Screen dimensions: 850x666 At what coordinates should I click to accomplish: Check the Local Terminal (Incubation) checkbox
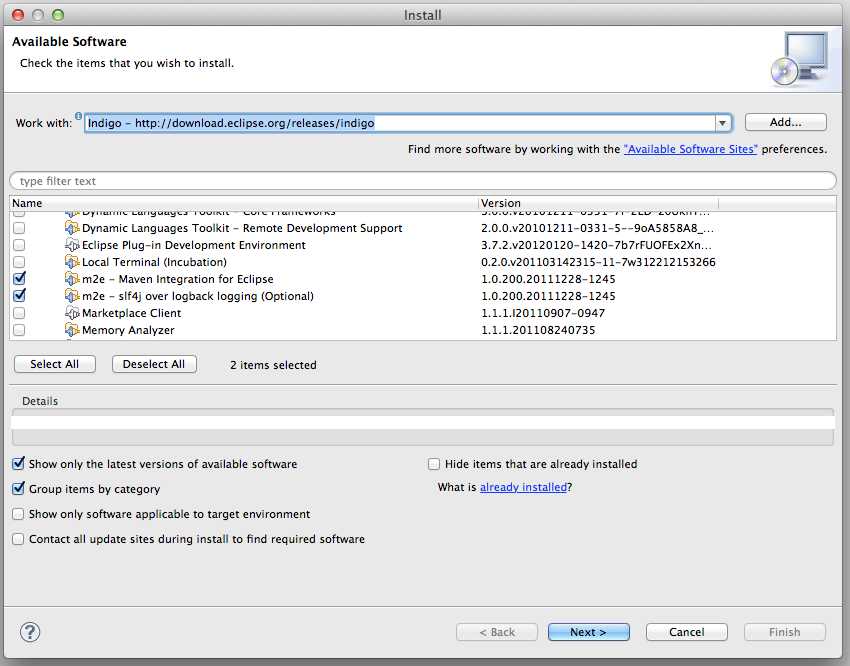tap(19, 262)
